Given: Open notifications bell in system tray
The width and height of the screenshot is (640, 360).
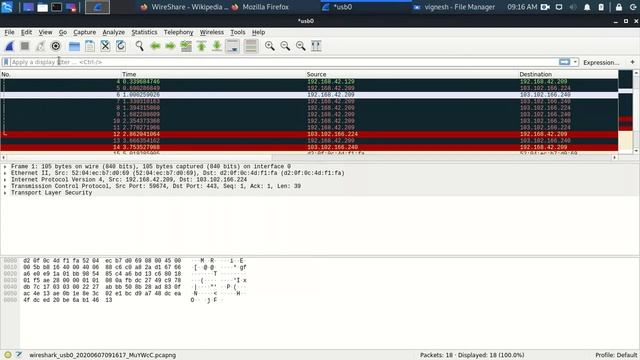Looking at the screenshot, I should (x=587, y=7).
